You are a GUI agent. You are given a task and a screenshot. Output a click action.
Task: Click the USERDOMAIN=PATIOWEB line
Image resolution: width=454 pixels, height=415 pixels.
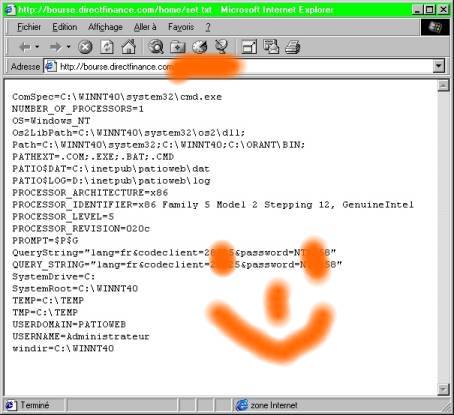pyautogui.click(x=69, y=324)
